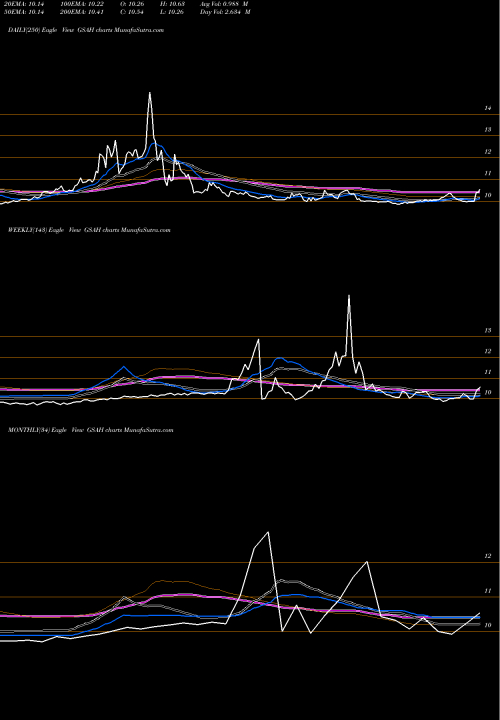
Task: Click the 12 axis label on daily chart
Action: pos(488,152)
